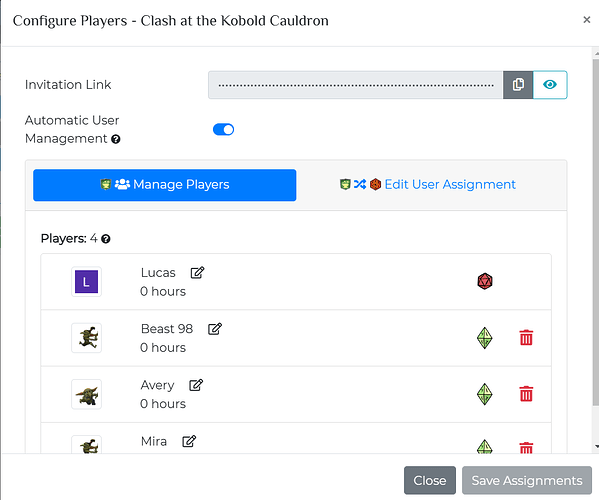599x500 pixels.
Task: Click the Close button
Action: click(x=430, y=480)
